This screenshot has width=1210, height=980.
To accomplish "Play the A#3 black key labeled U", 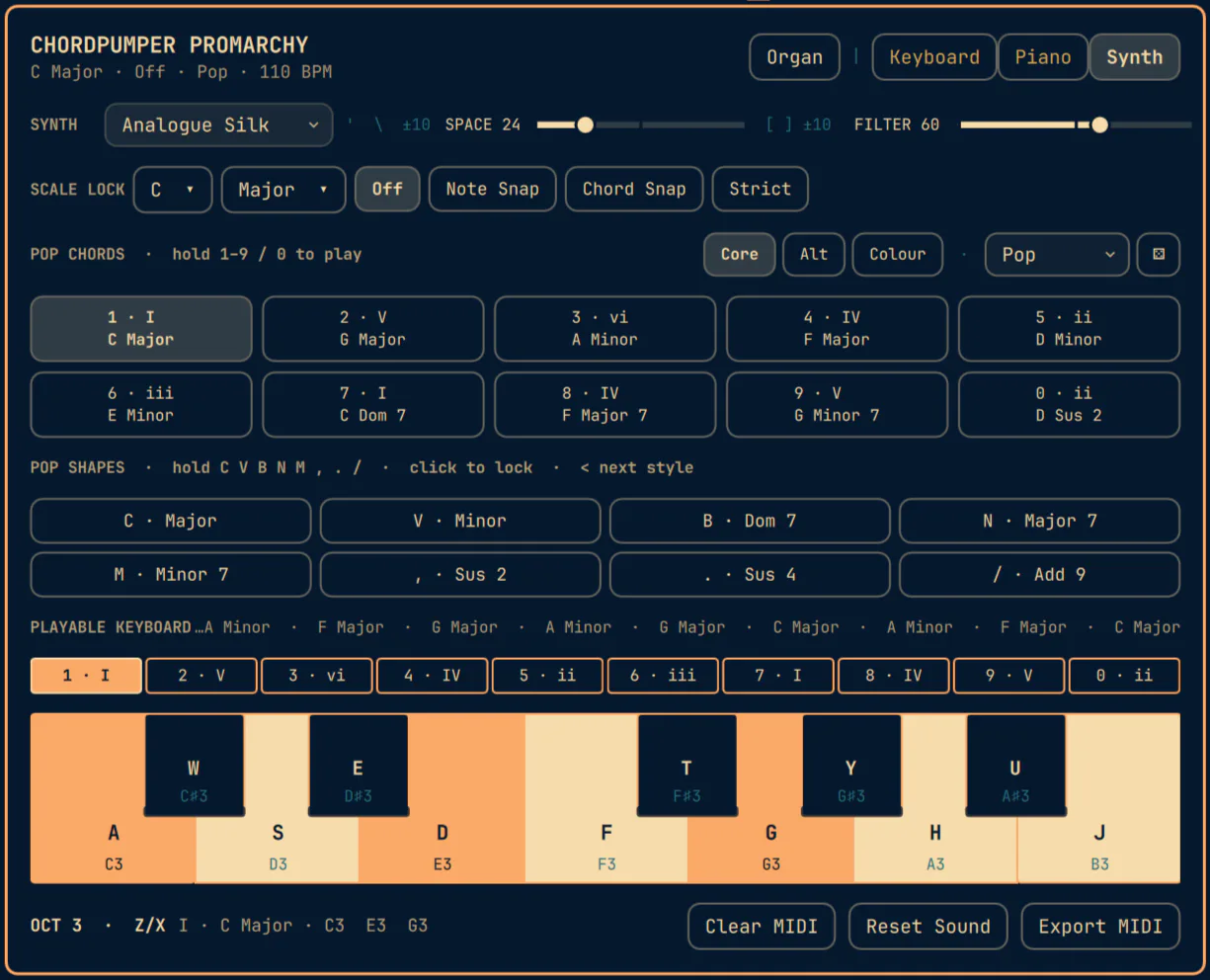I will (1015, 765).
